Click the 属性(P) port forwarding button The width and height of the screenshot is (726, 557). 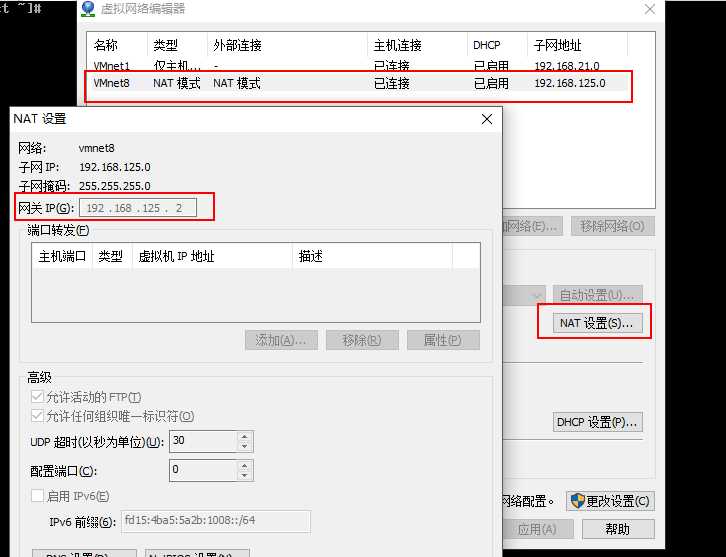coord(443,340)
